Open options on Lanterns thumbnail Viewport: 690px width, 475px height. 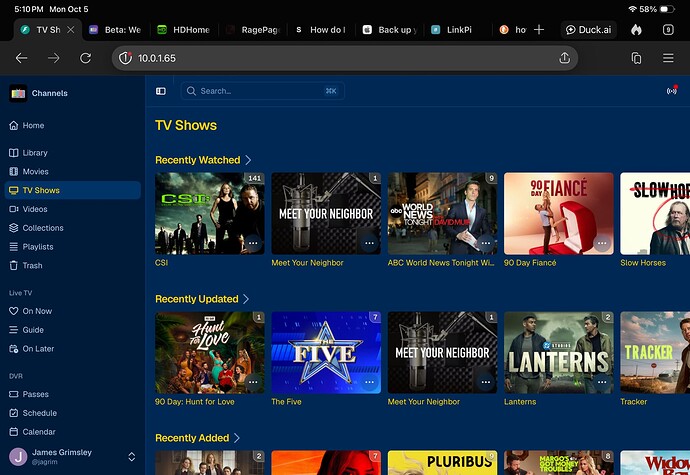(602, 382)
